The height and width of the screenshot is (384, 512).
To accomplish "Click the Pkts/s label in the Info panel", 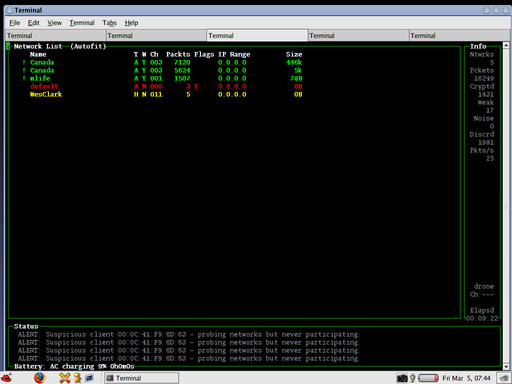I will coord(482,150).
